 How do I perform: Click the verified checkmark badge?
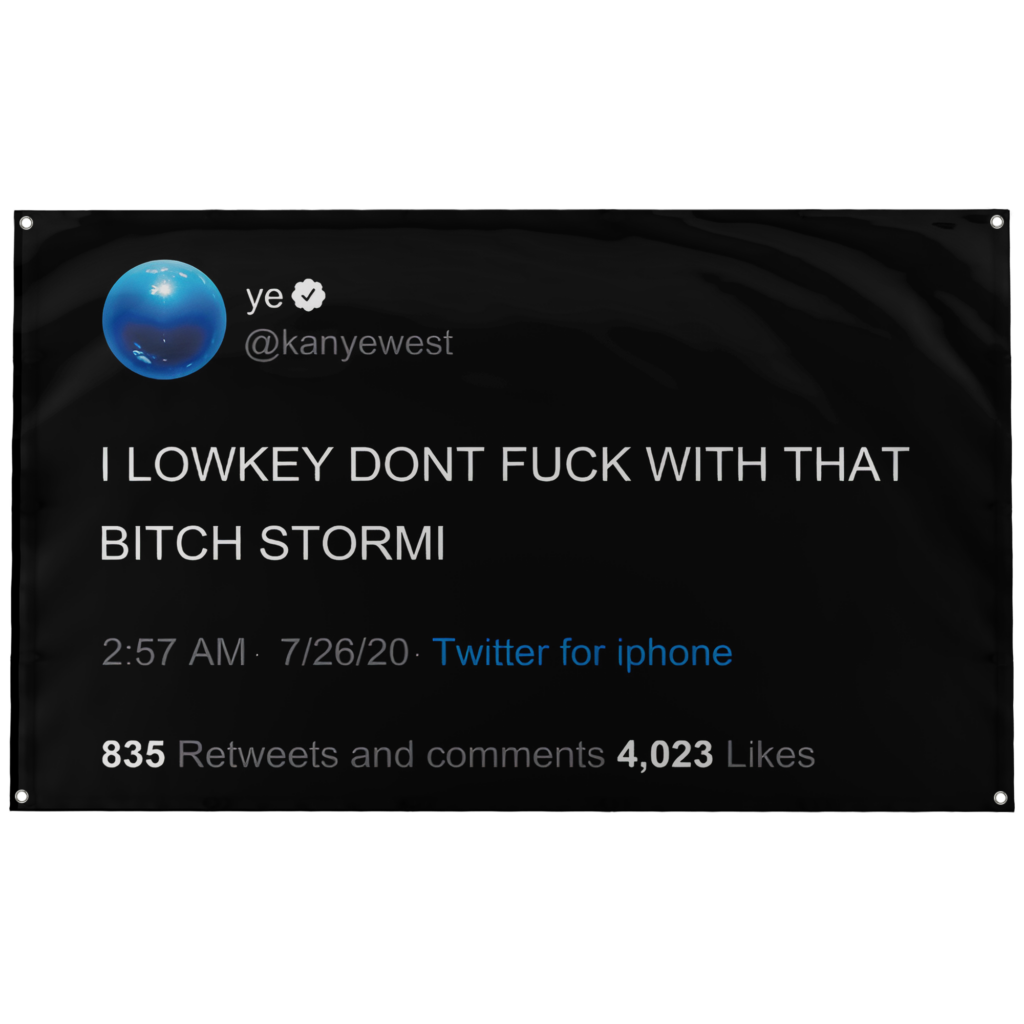tap(308, 296)
